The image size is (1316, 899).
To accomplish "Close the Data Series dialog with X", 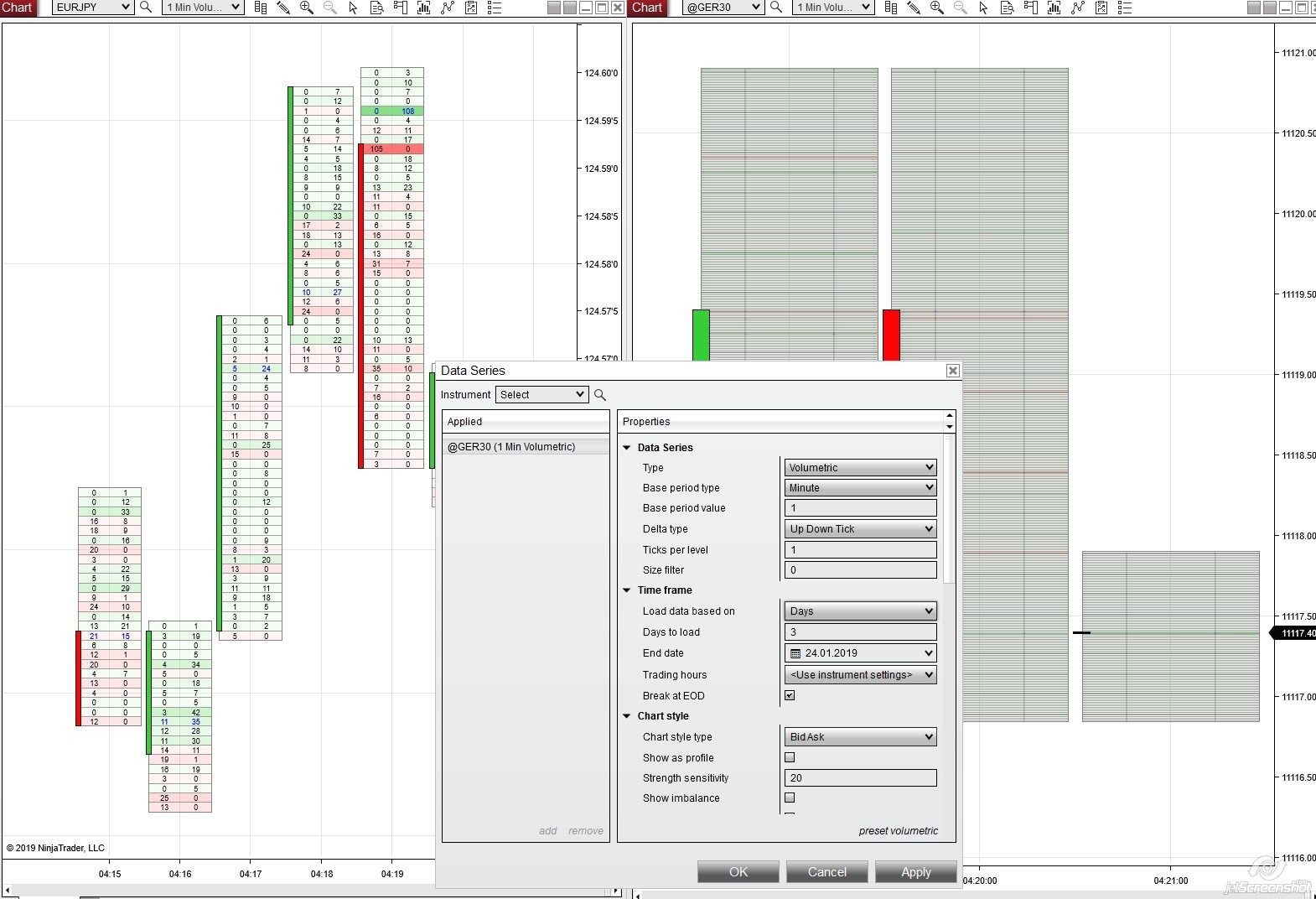I will [952, 371].
